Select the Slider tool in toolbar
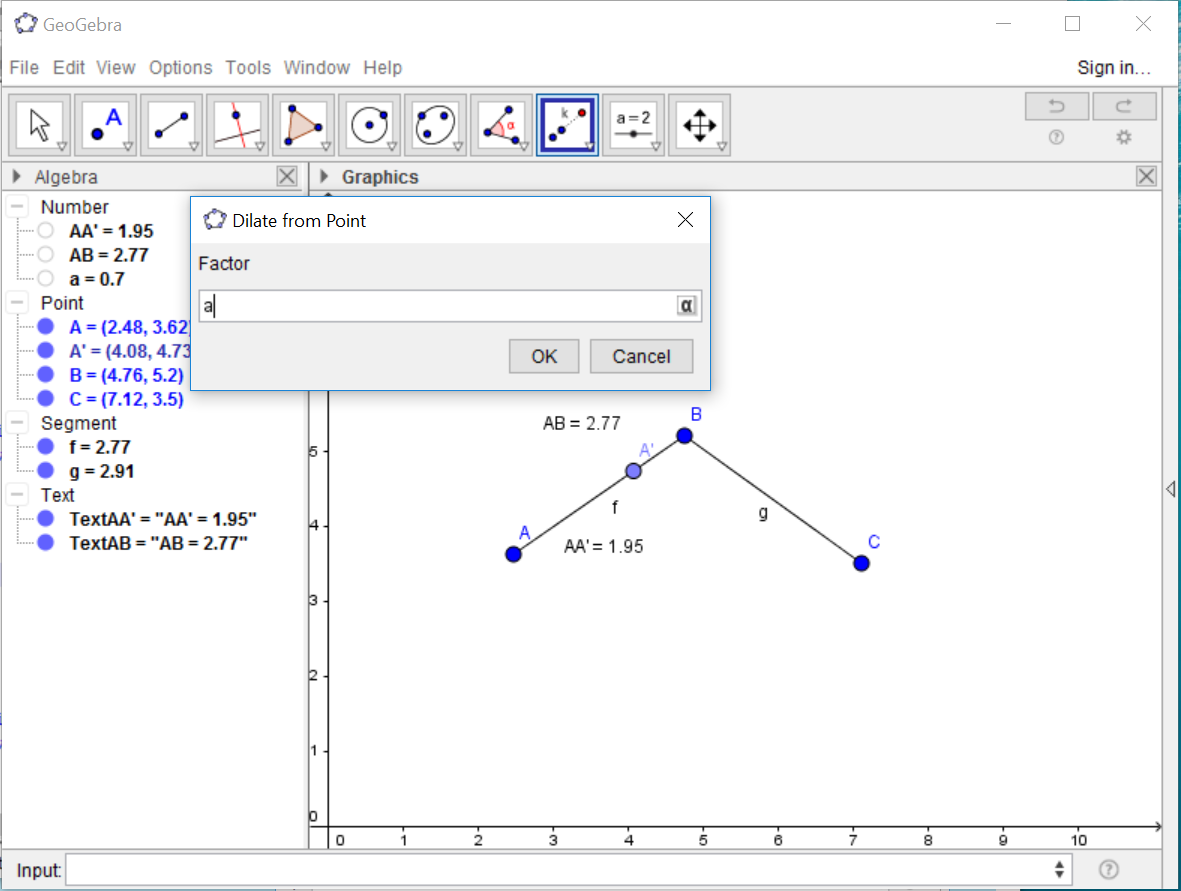 (634, 125)
